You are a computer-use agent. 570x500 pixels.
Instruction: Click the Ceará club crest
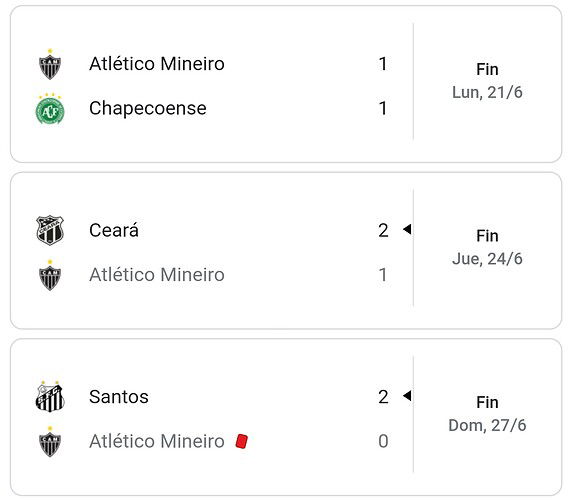[x=50, y=230]
